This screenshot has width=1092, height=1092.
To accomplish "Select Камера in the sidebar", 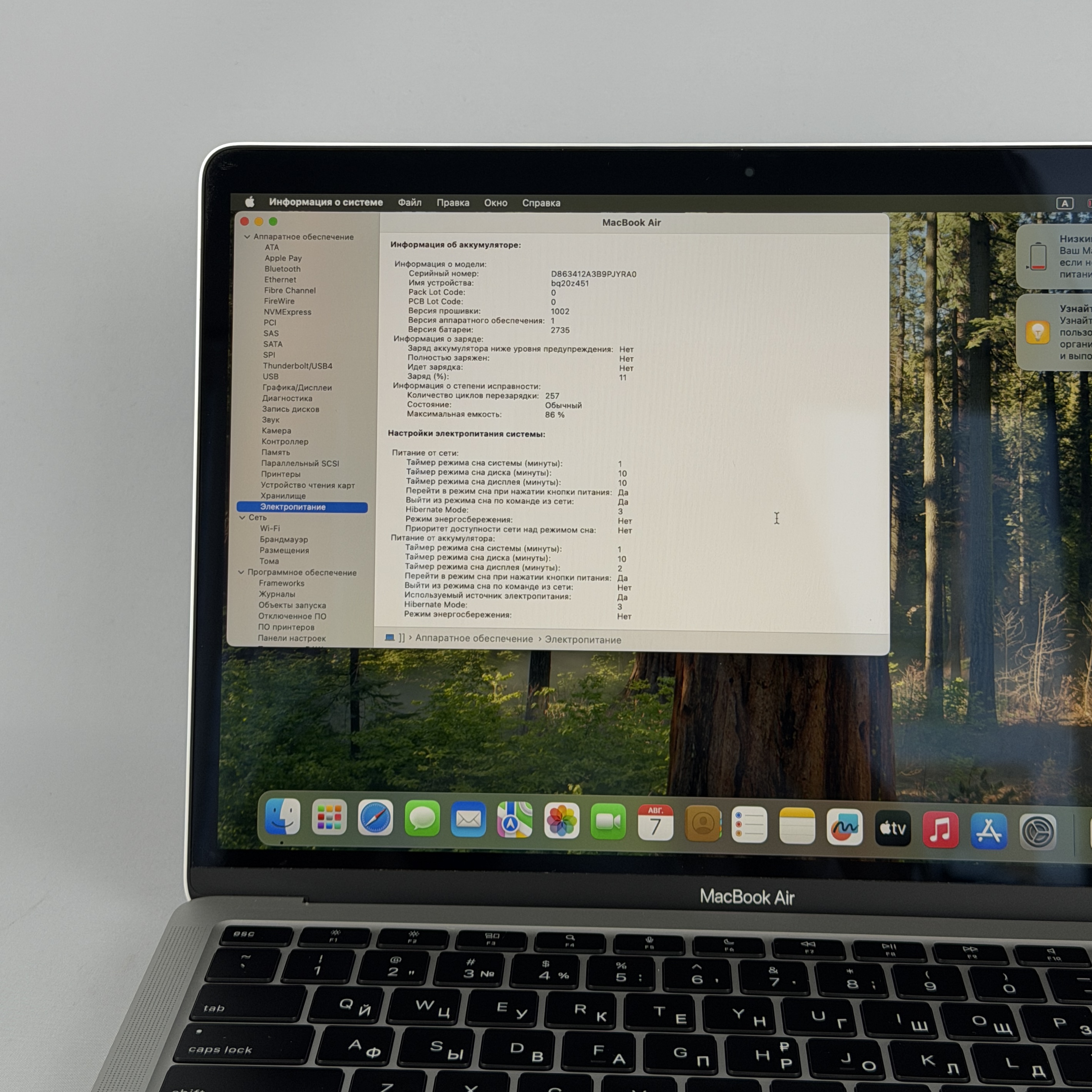I will pyautogui.click(x=276, y=431).
